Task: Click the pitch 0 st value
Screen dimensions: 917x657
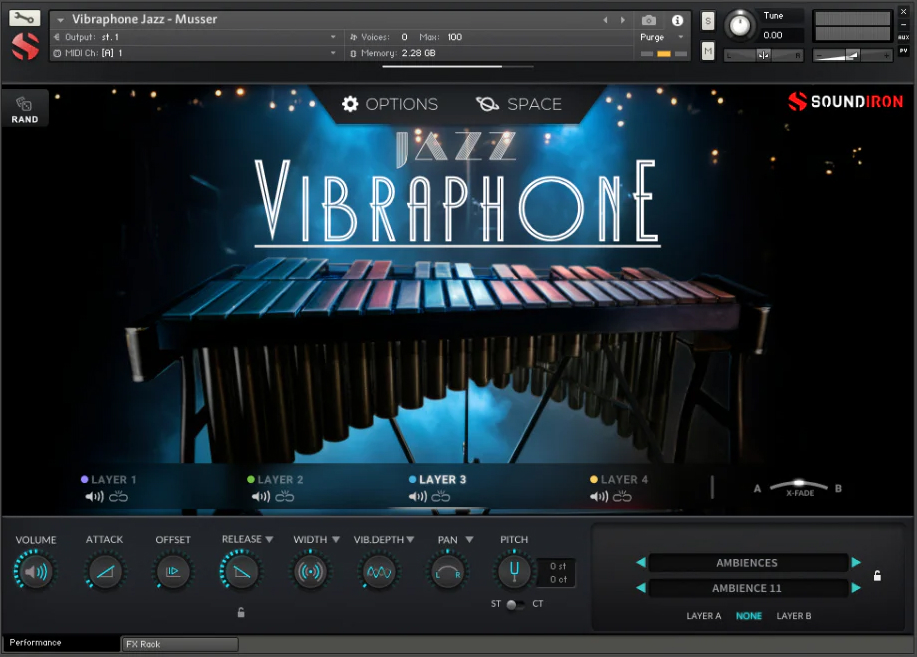Action: (x=557, y=566)
